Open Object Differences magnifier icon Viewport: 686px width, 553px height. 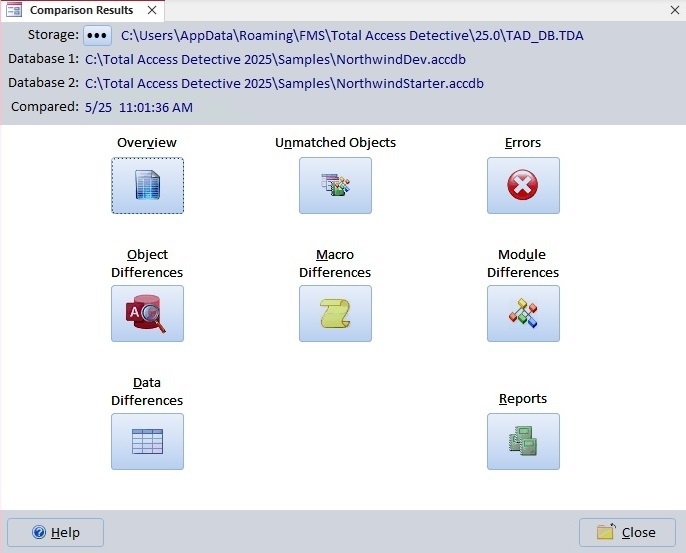pyautogui.click(x=147, y=313)
